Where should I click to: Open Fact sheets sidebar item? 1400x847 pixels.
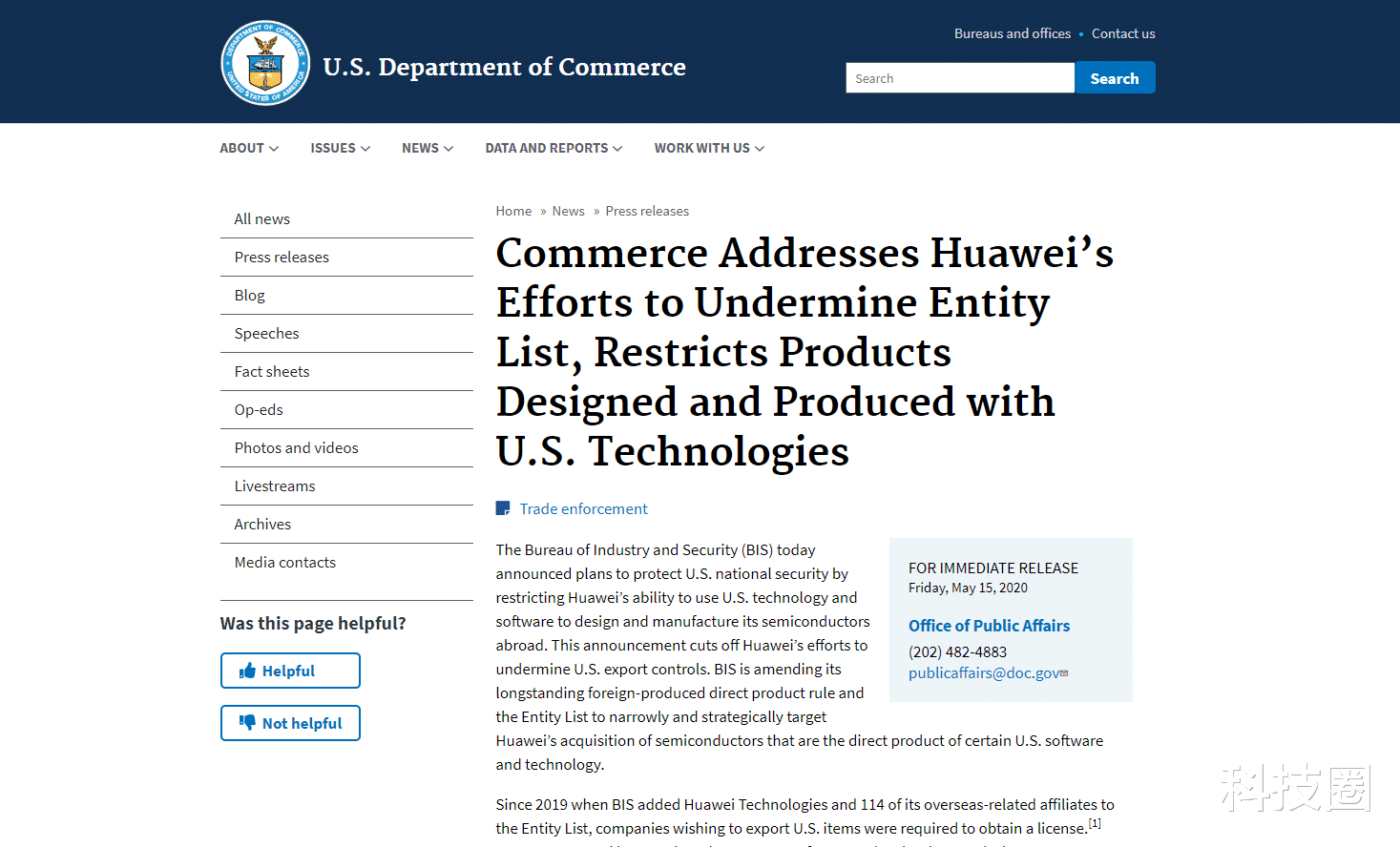pos(346,372)
